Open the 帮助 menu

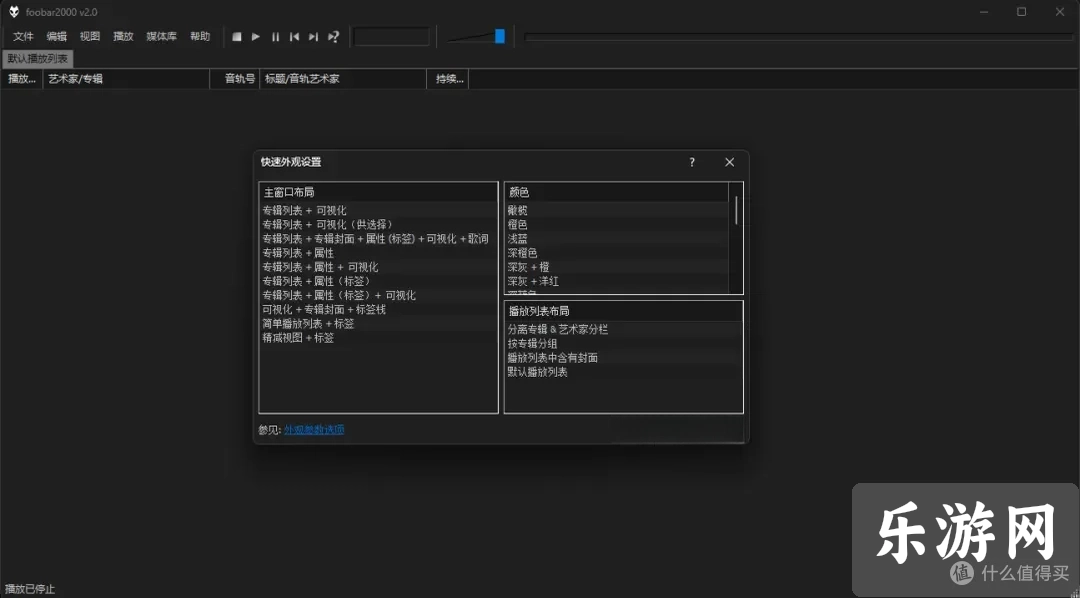point(200,37)
